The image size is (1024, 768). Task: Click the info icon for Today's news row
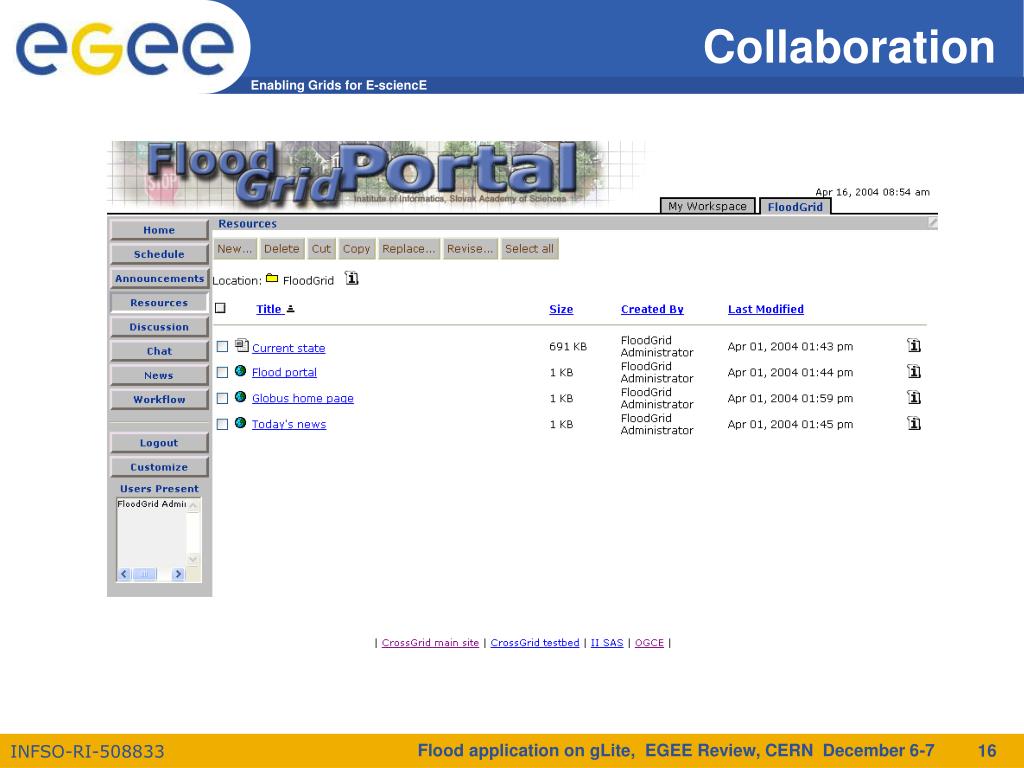pos(914,424)
